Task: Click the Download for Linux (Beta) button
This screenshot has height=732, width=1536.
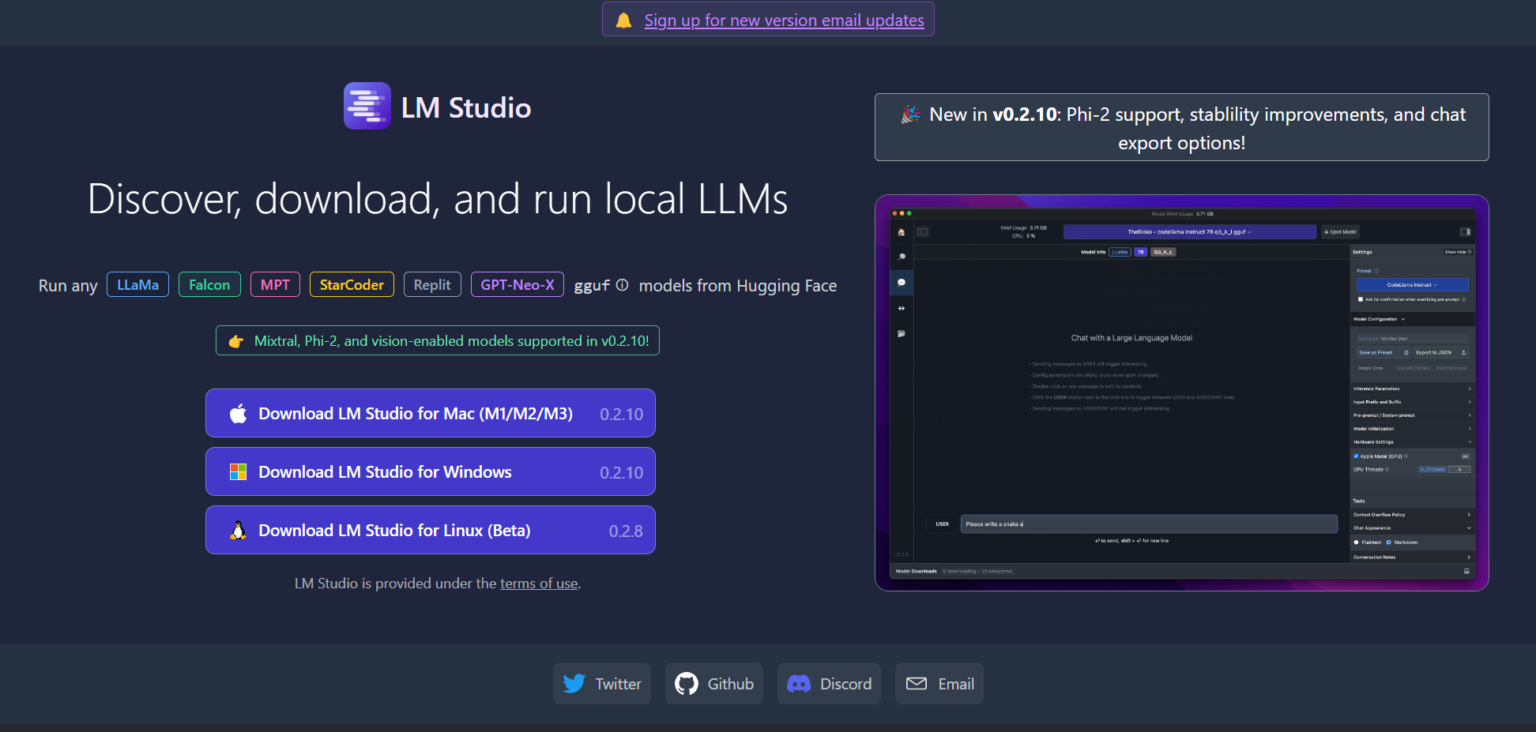Action: coord(430,530)
